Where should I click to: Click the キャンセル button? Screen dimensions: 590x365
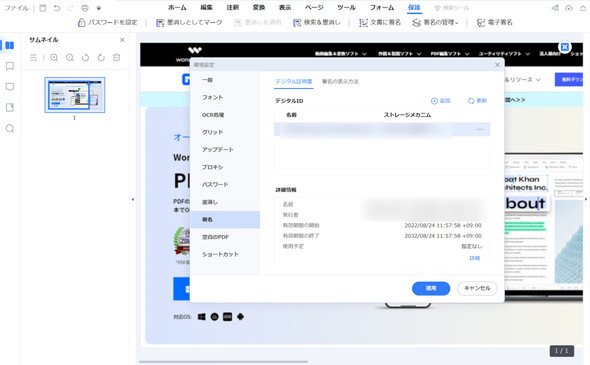coord(477,288)
